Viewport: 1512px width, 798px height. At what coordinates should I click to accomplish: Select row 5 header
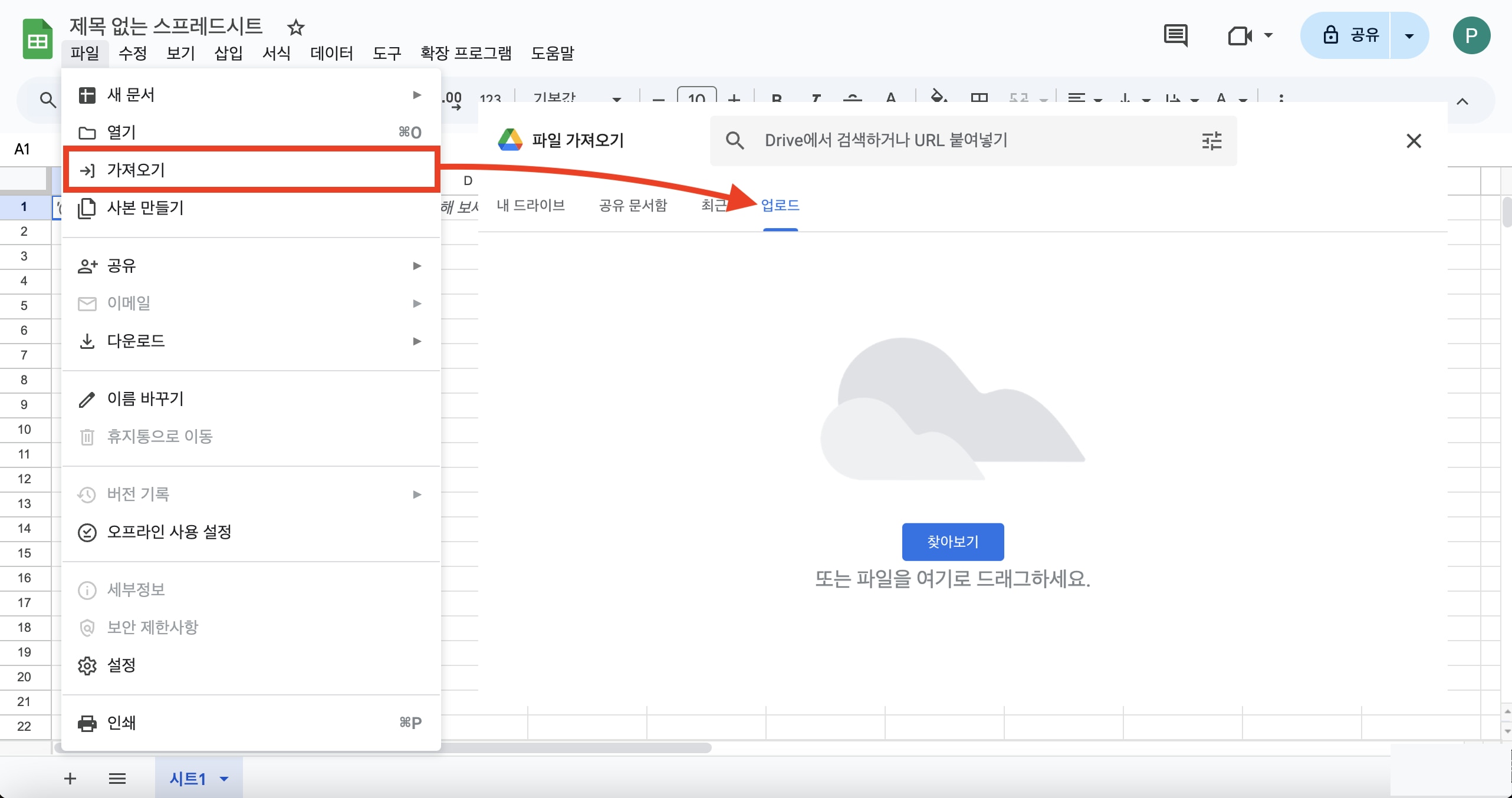24,306
